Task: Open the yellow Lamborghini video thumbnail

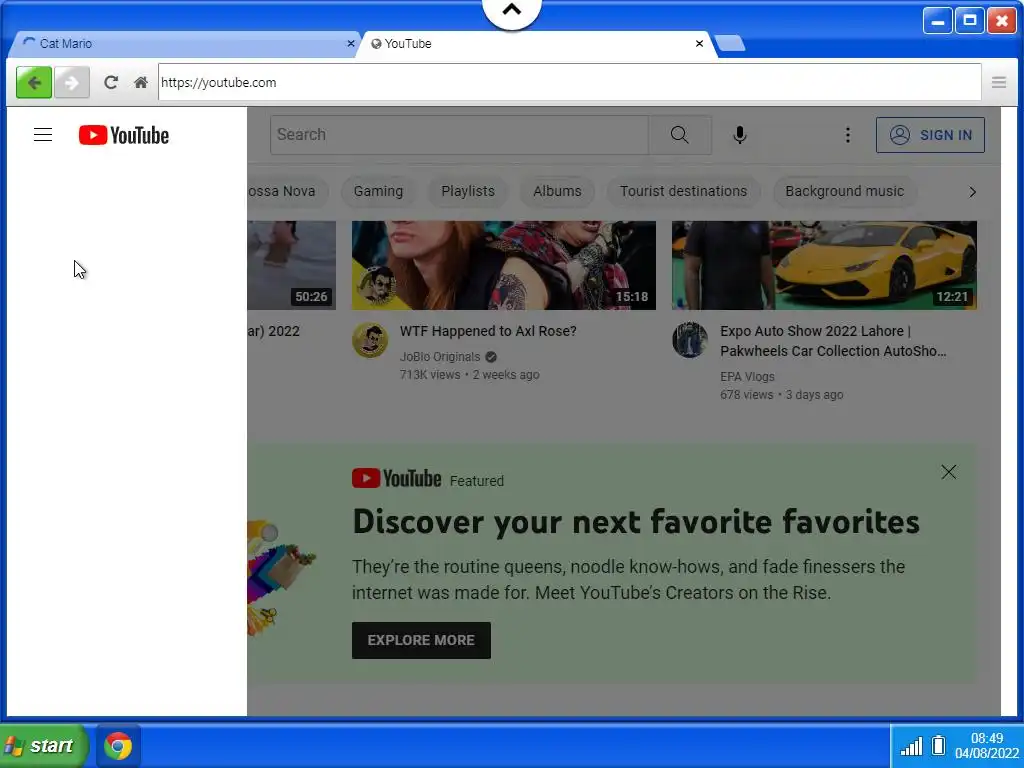Action: point(825,265)
